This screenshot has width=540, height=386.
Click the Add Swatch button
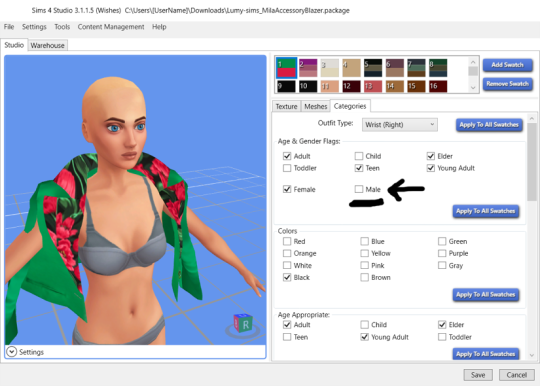click(508, 65)
